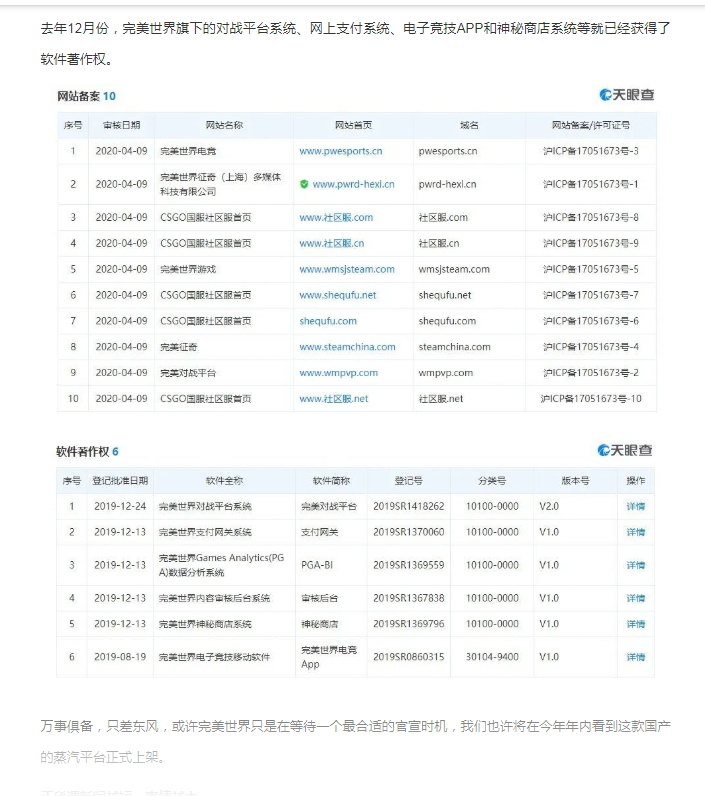Click the green verified shield beside www.pwrd-hexi.cn
This screenshot has height=796, width=705.
click(304, 184)
